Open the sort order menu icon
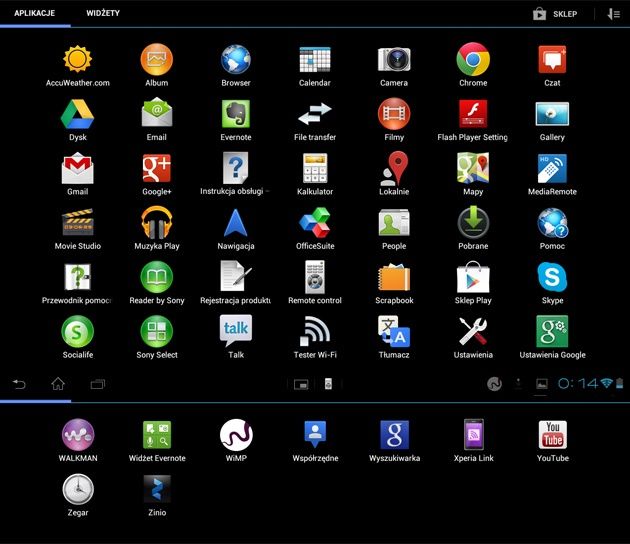 [x=614, y=14]
